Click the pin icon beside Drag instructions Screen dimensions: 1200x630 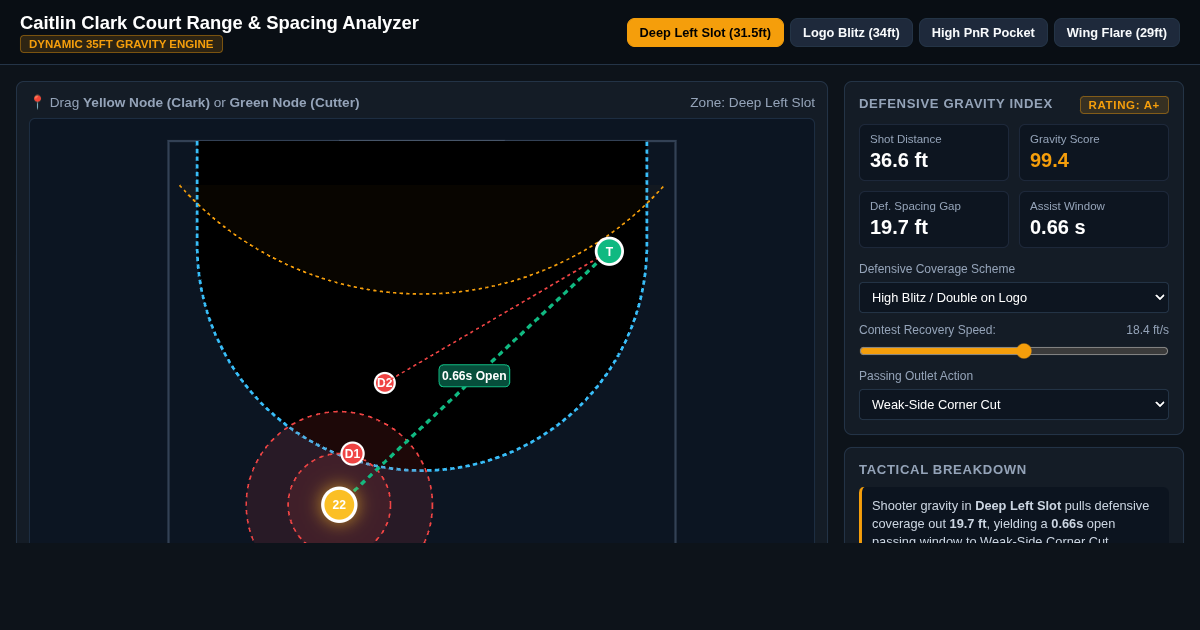[x=37, y=102]
